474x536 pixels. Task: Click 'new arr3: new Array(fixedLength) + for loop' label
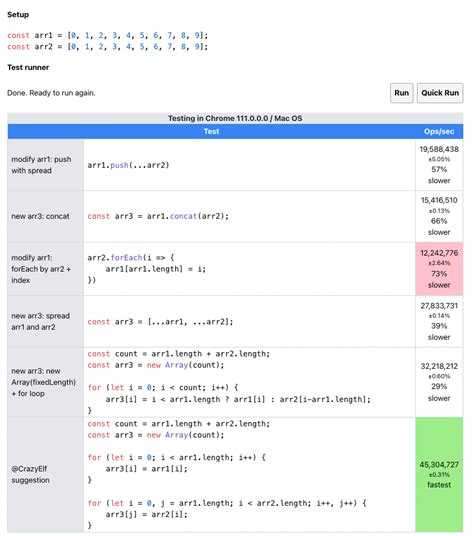pos(43,382)
